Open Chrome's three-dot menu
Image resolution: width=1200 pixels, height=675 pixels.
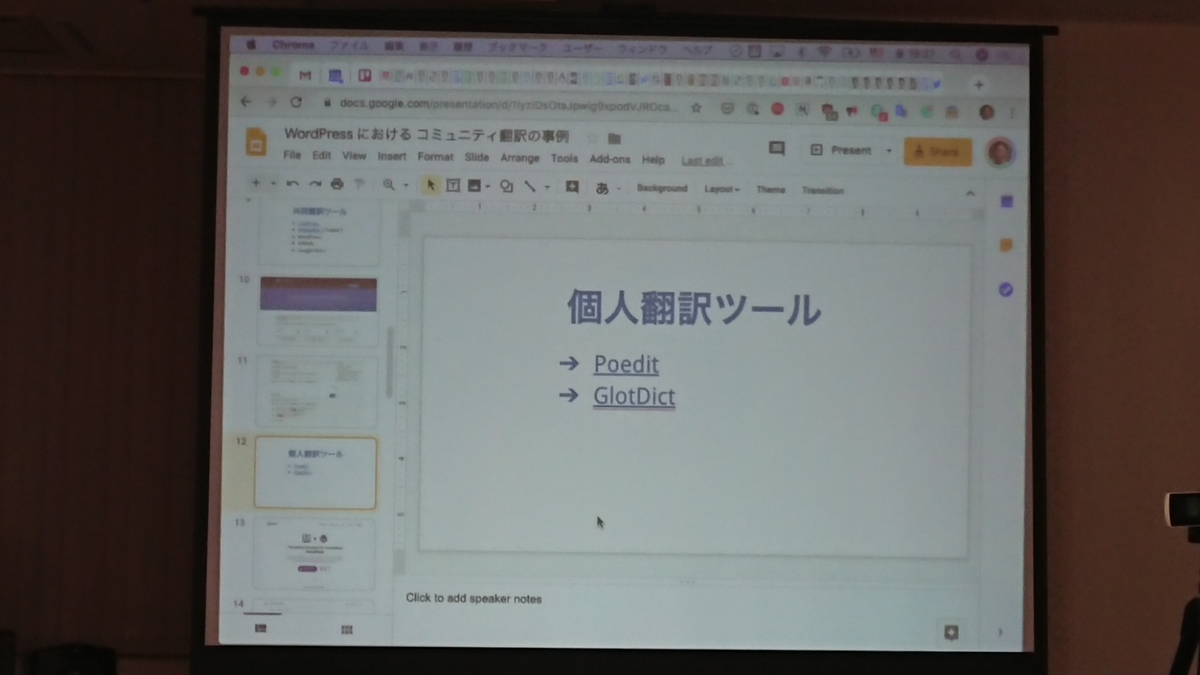(x=1013, y=113)
